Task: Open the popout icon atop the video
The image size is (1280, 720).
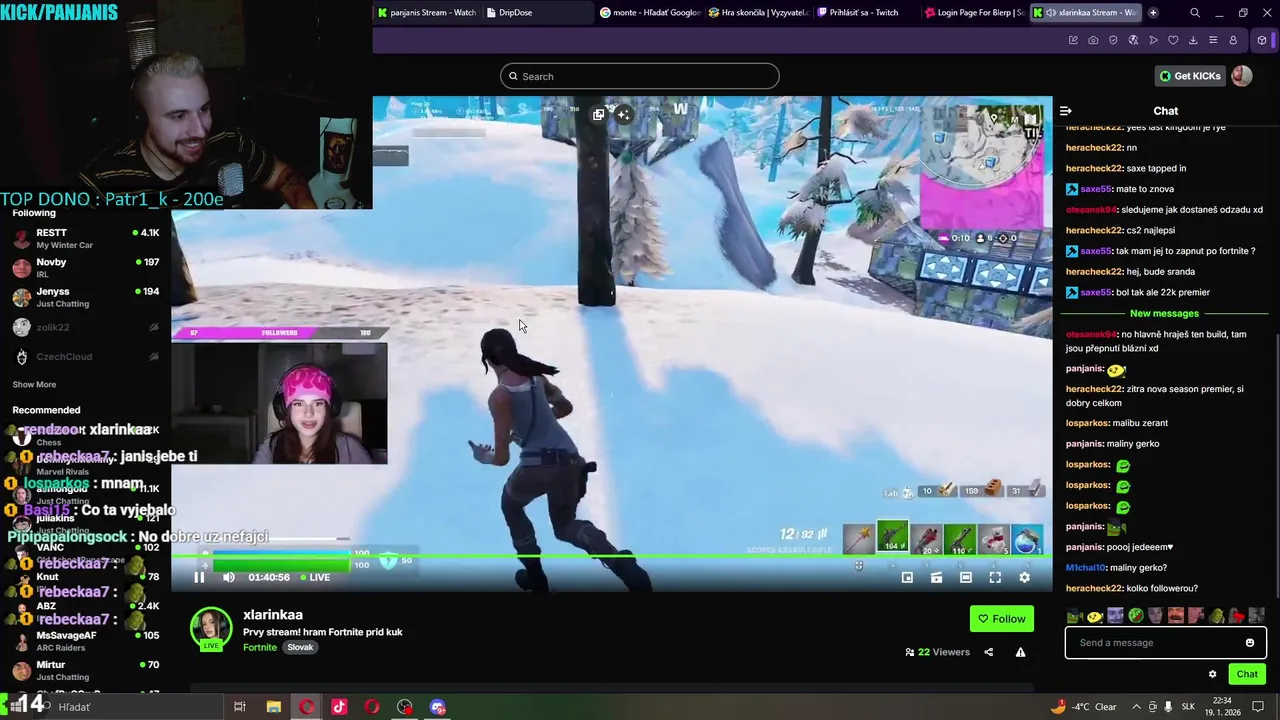Action: pyautogui.click(x=598, y=114)
